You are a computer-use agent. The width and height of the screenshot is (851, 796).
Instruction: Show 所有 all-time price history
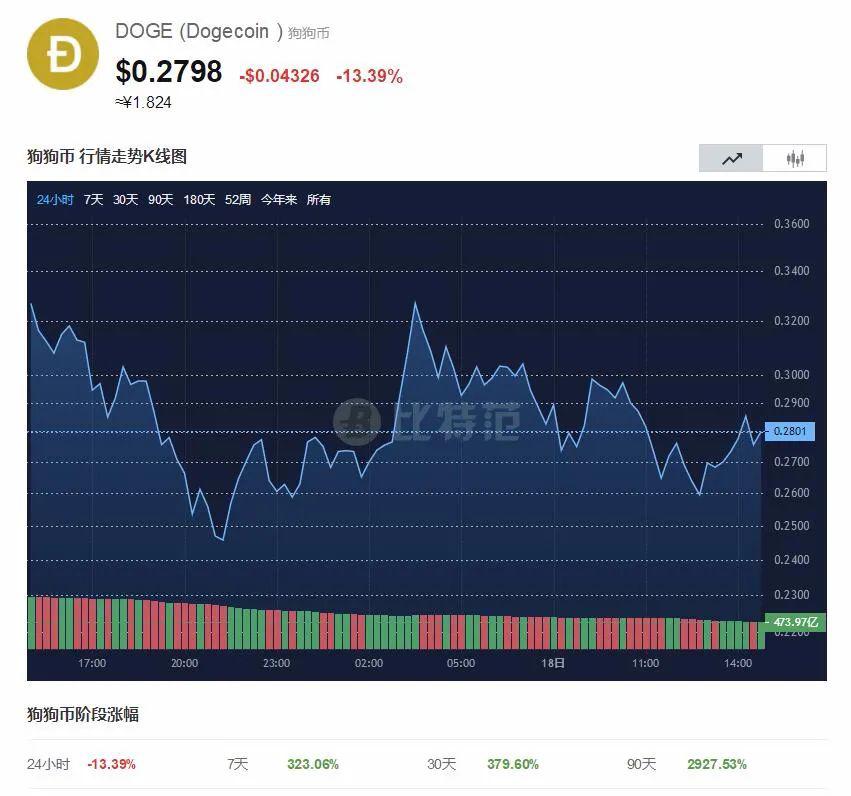coord(318,200)
